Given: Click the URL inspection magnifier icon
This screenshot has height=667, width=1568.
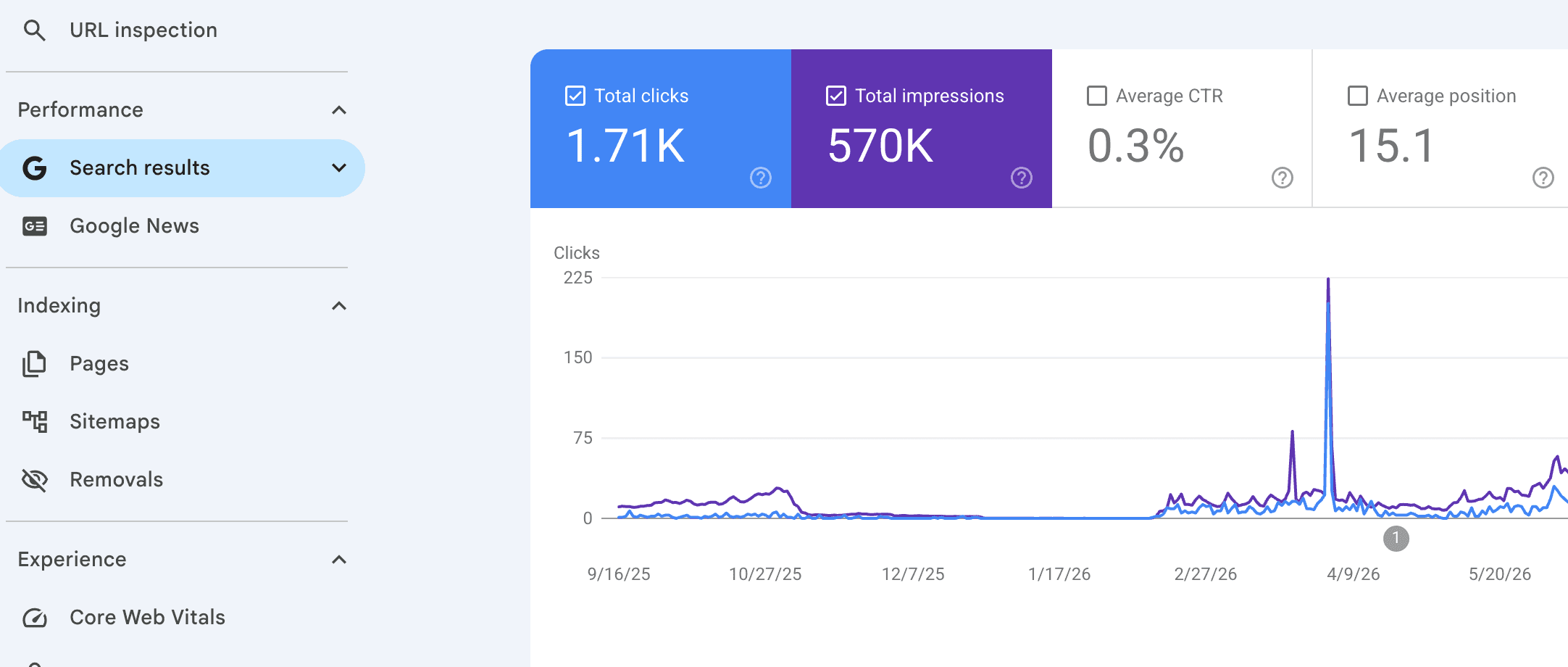Looking at the screenshot, I should pyautogui.click(x=34, y=30).
